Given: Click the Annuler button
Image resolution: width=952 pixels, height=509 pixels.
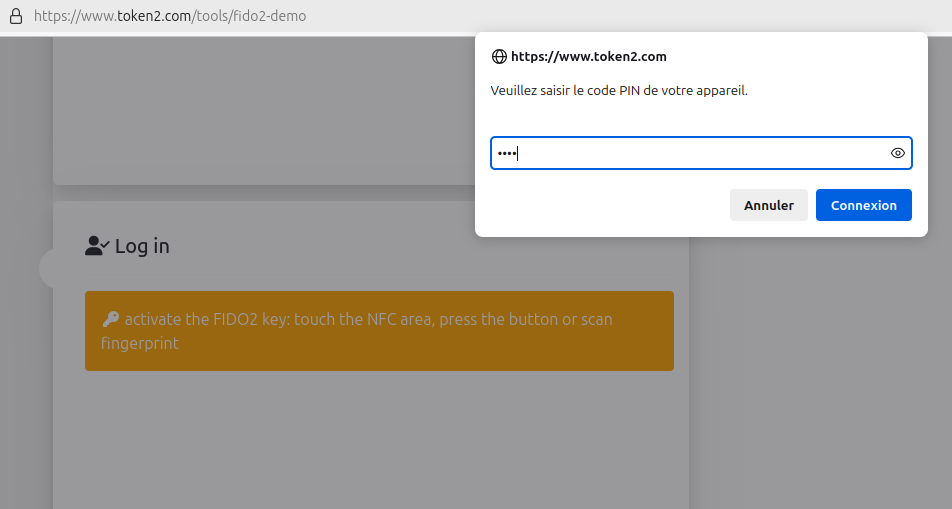Looking at the screenshot, I should (769, 205).
